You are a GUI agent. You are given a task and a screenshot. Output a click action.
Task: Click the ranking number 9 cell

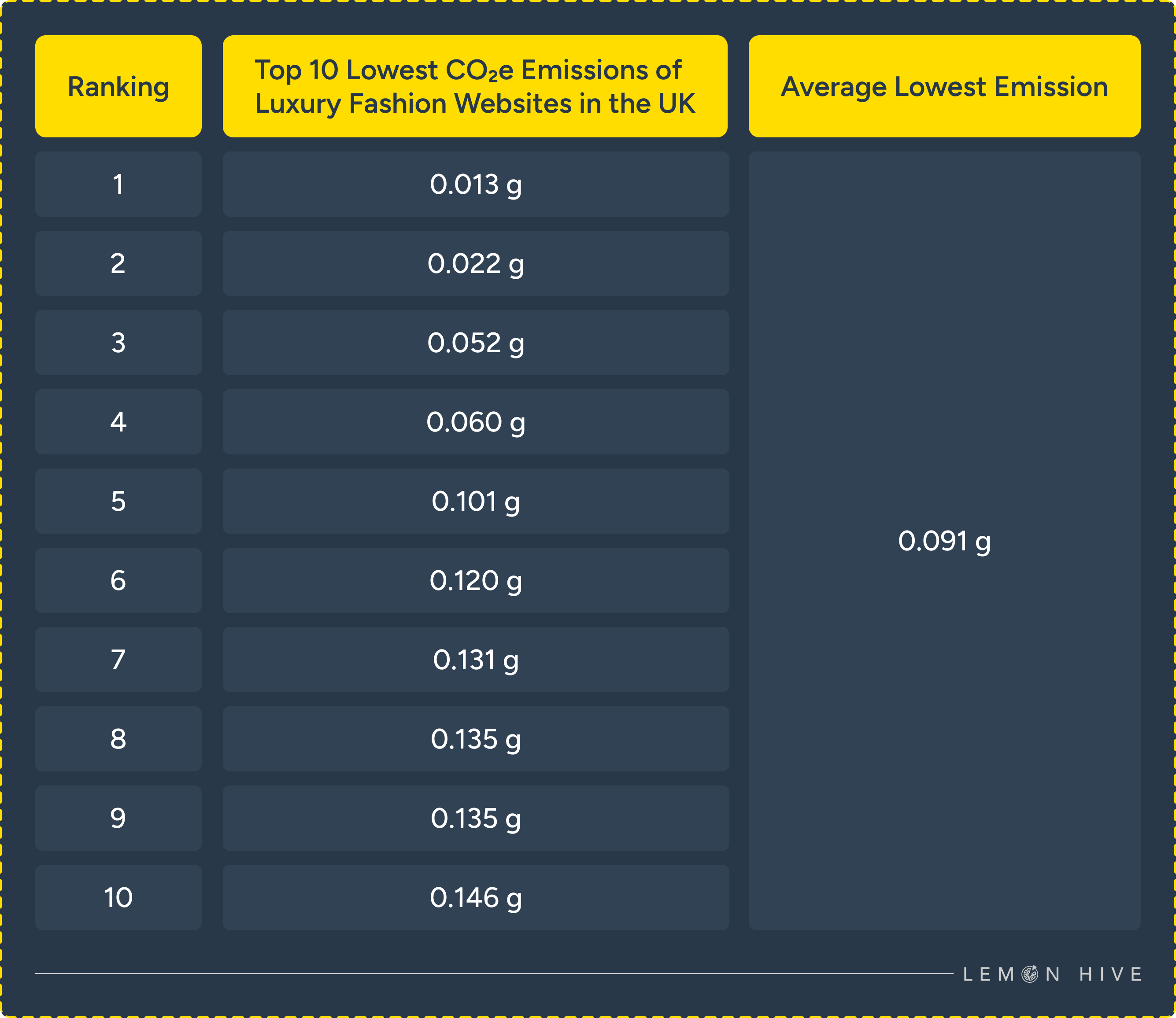point(118,818)
